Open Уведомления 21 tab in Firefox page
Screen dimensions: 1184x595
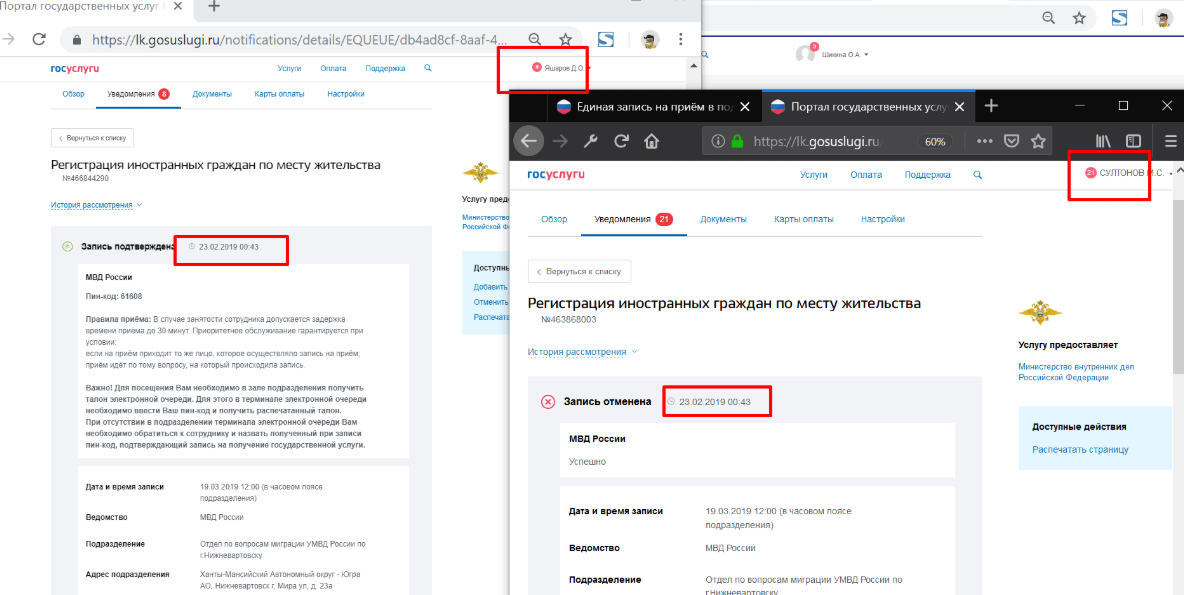point(633,219)
